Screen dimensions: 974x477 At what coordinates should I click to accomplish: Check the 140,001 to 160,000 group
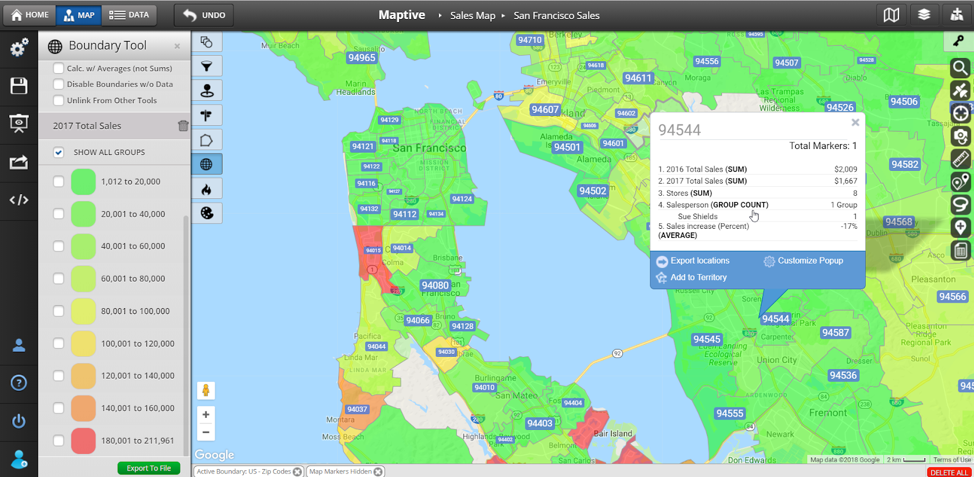pos(58,408)
